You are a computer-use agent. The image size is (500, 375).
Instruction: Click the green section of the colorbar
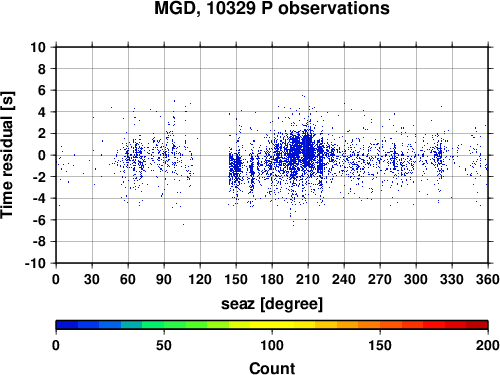175,325
